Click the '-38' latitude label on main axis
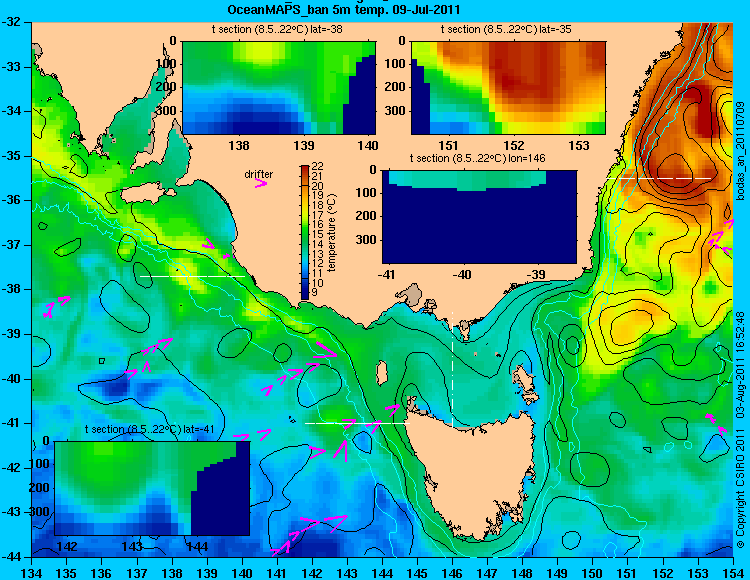This screenshot has height=580, width=750. point(11,289)
